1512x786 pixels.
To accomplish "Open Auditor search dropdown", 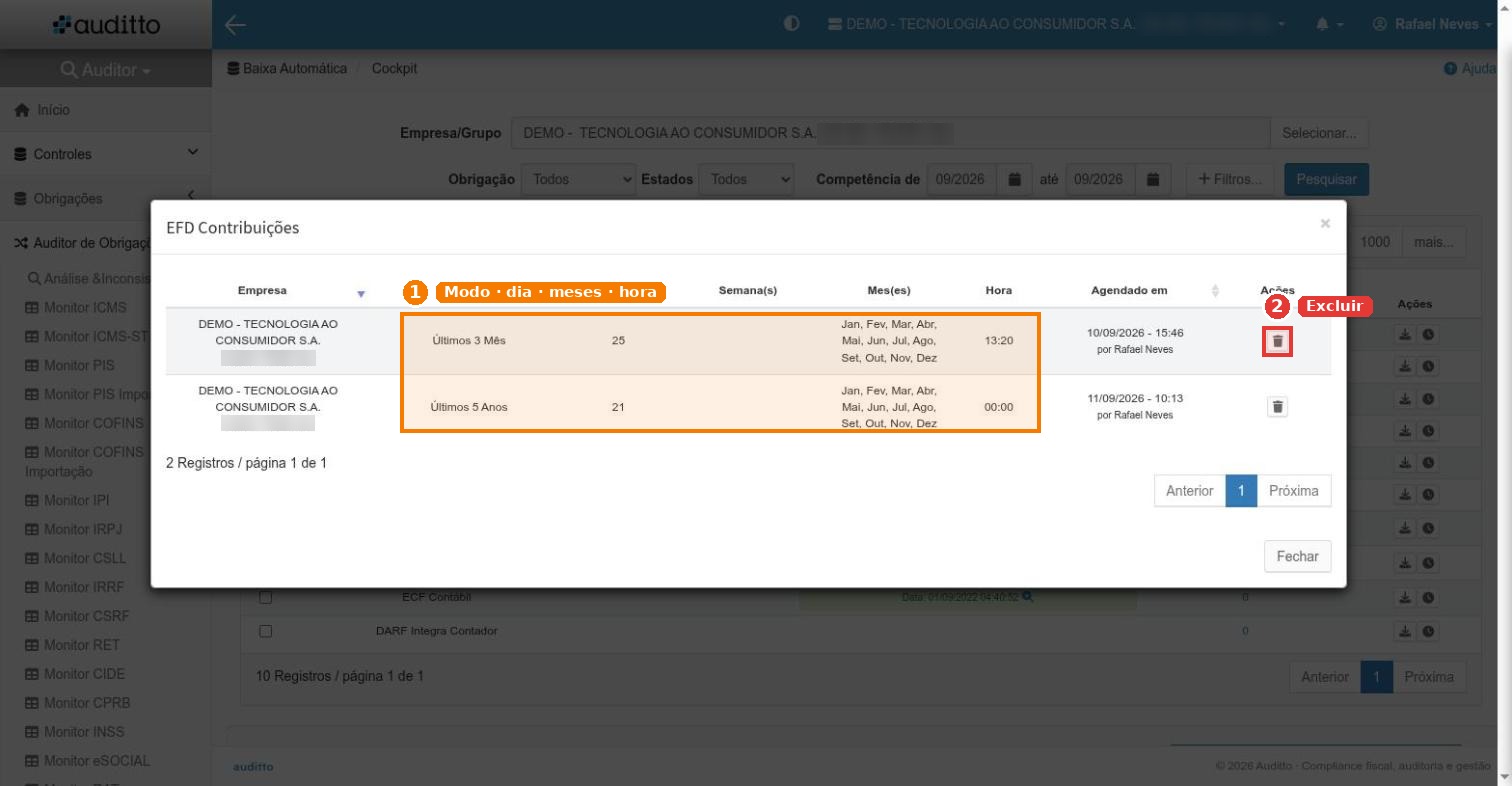I will coord(106,70).
